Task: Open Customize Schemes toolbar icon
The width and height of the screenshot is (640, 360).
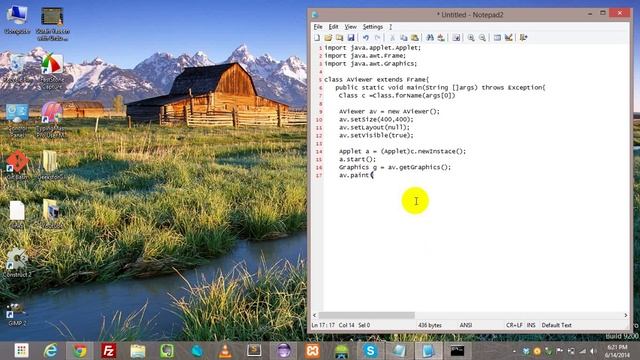Action: tap(509, 38)
